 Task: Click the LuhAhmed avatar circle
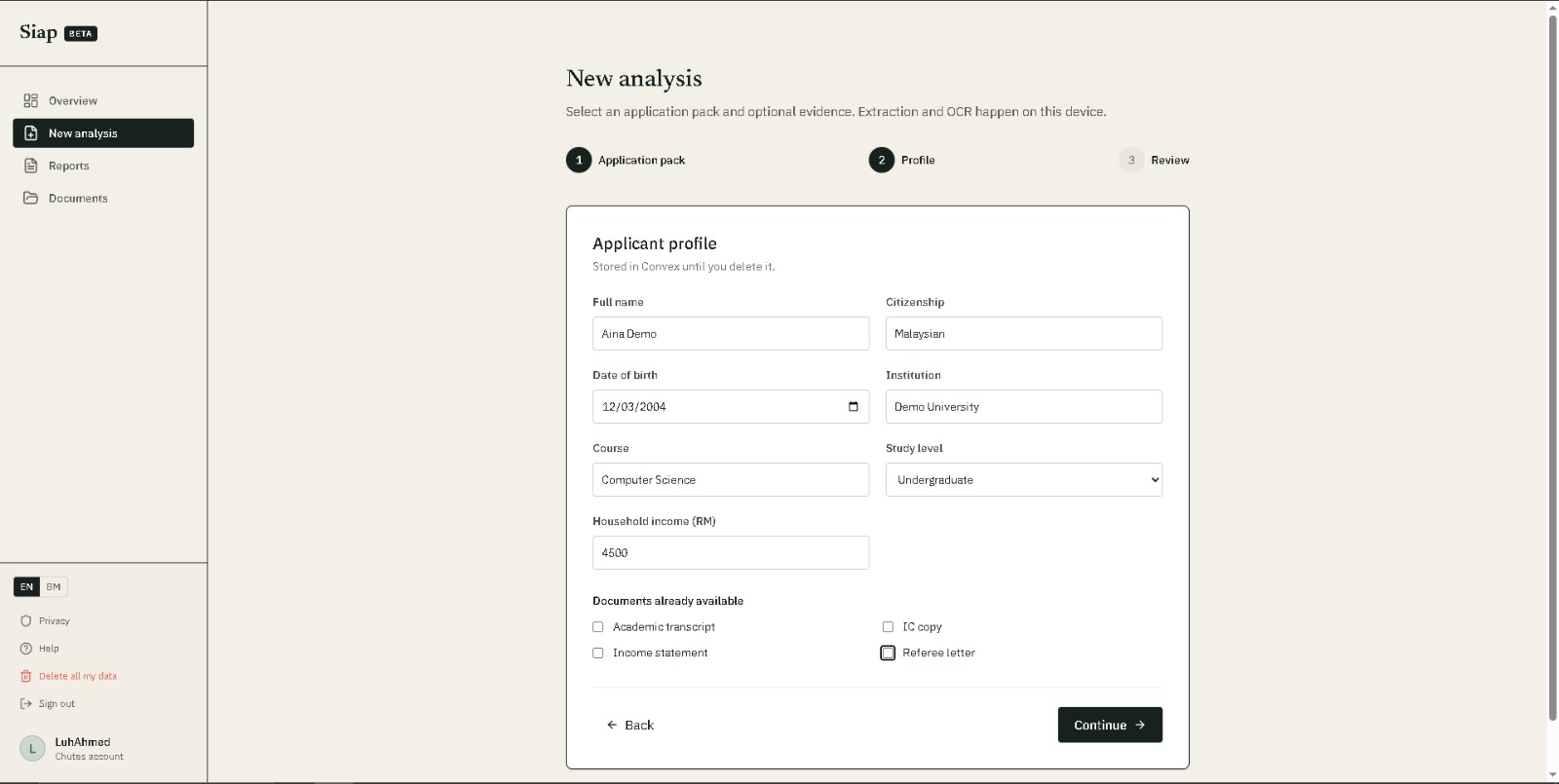[32, 748]
